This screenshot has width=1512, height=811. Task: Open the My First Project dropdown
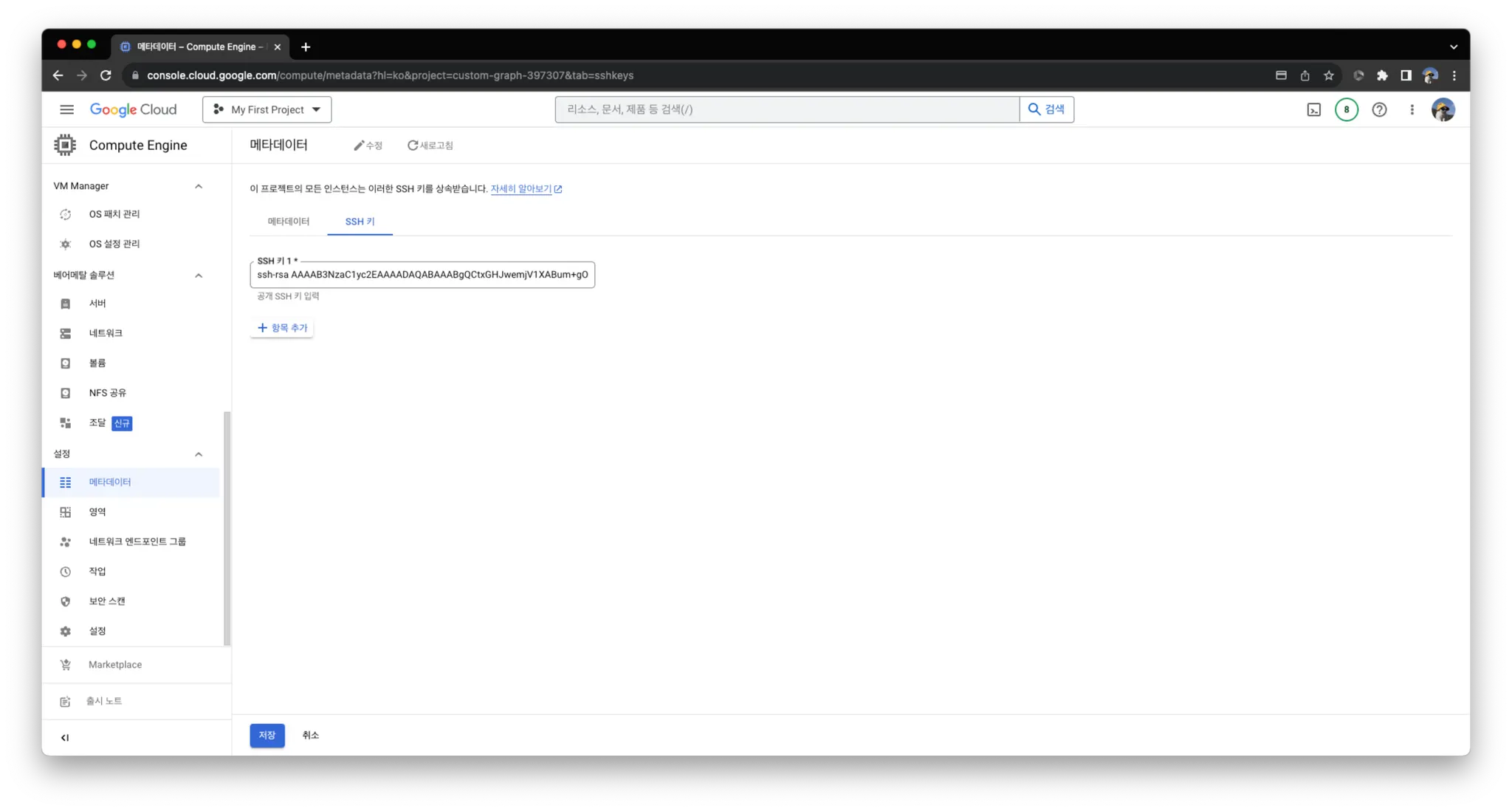pos(267,109)
